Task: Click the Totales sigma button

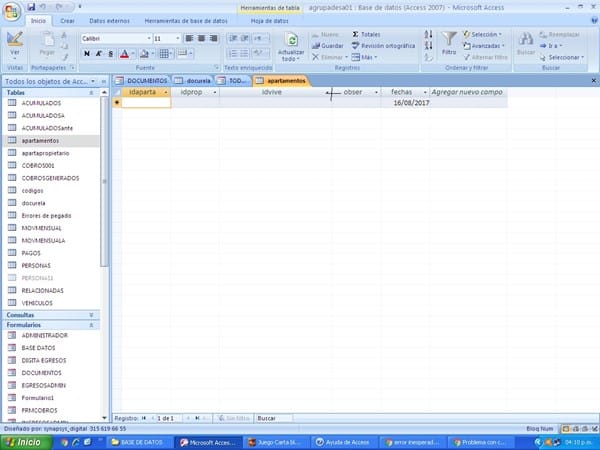Action: 367,34
